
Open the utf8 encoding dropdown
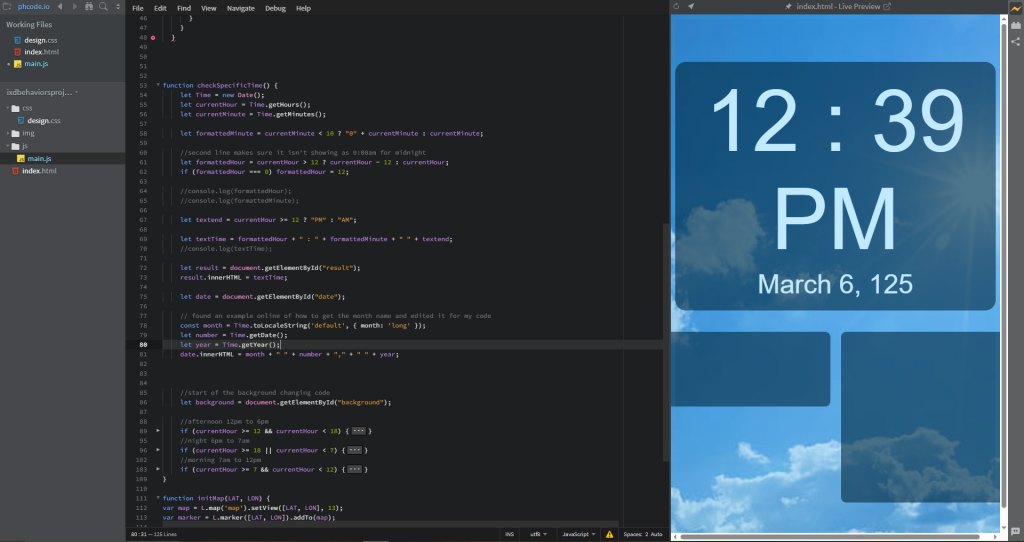pos(539,534)
